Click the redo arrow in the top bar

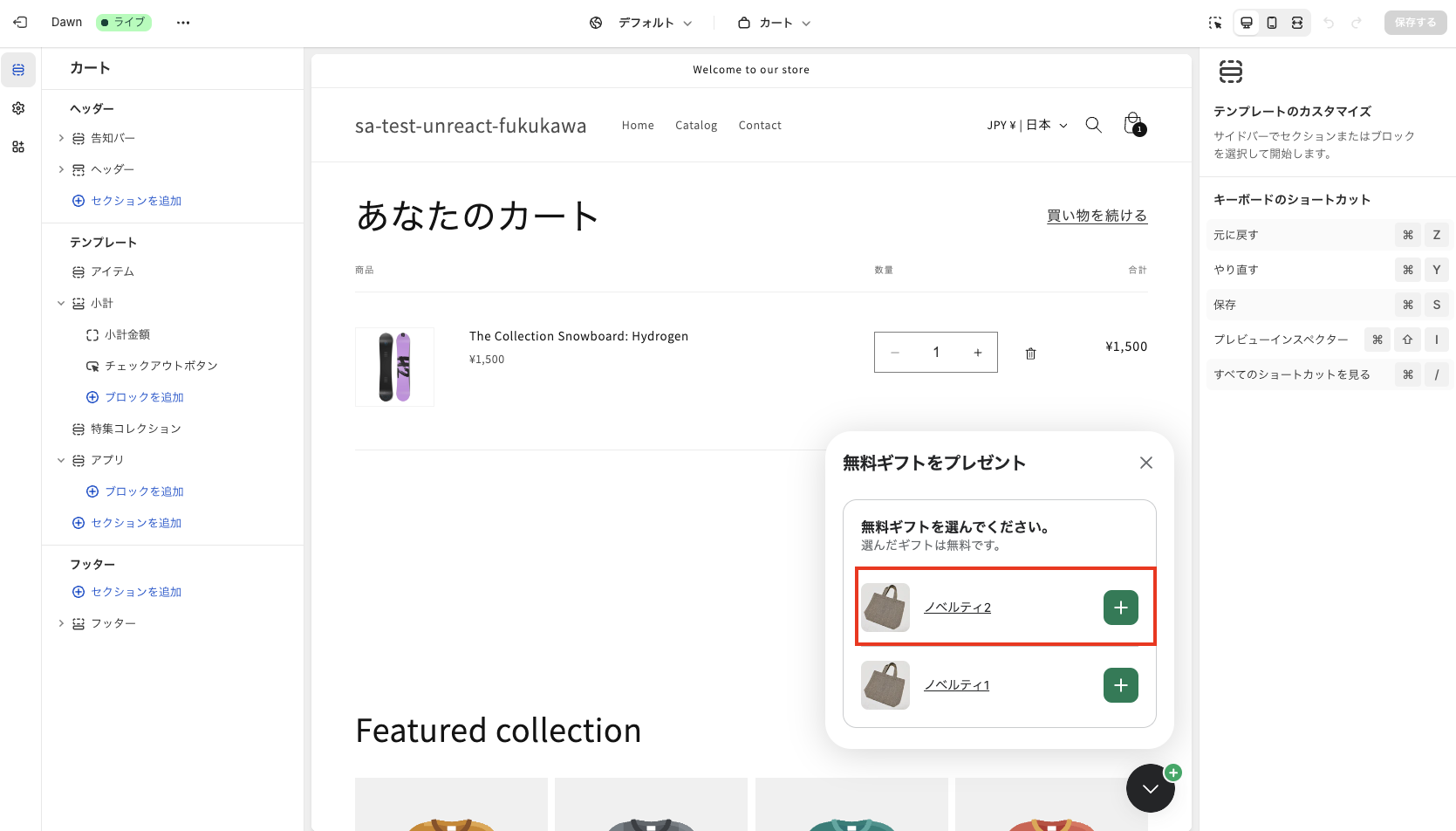click(1358, 23)
